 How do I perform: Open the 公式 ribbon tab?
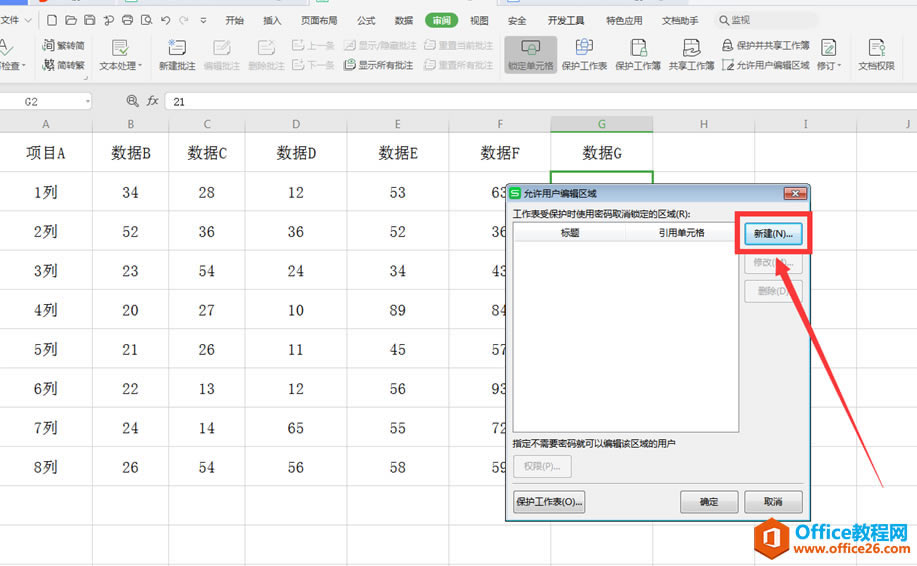coord(366,20)
